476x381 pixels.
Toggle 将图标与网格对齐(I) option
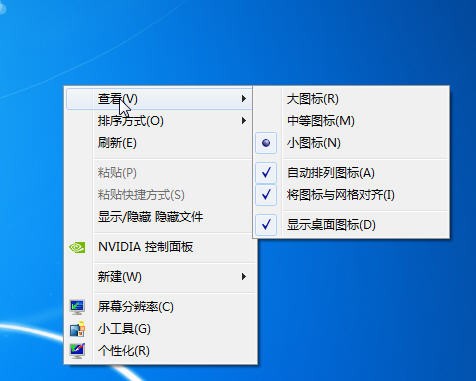pyautogui.click(x=351, y=195)
